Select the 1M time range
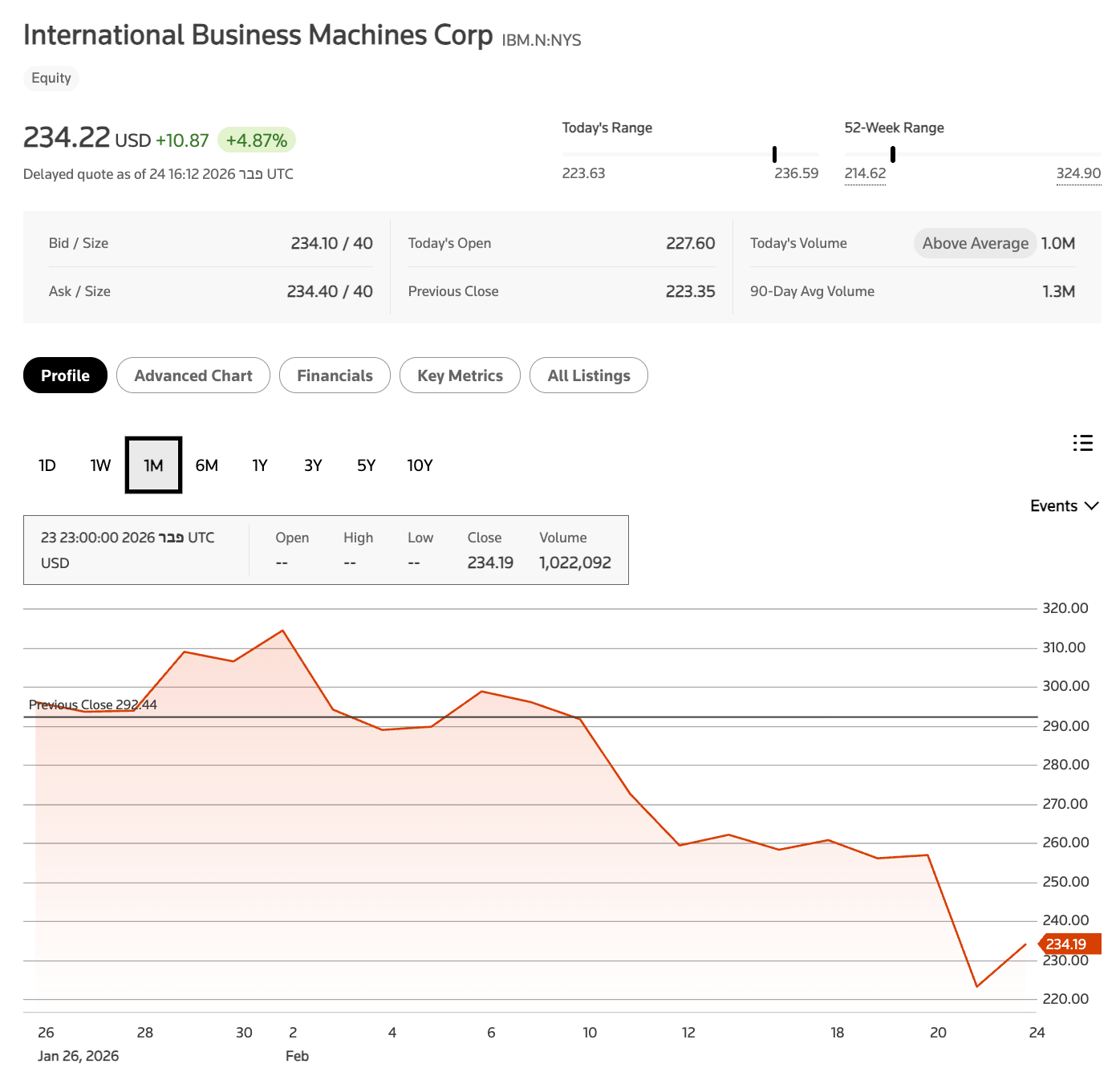Viewport: 1120px width, 1072px height. [x=153, y=465]
